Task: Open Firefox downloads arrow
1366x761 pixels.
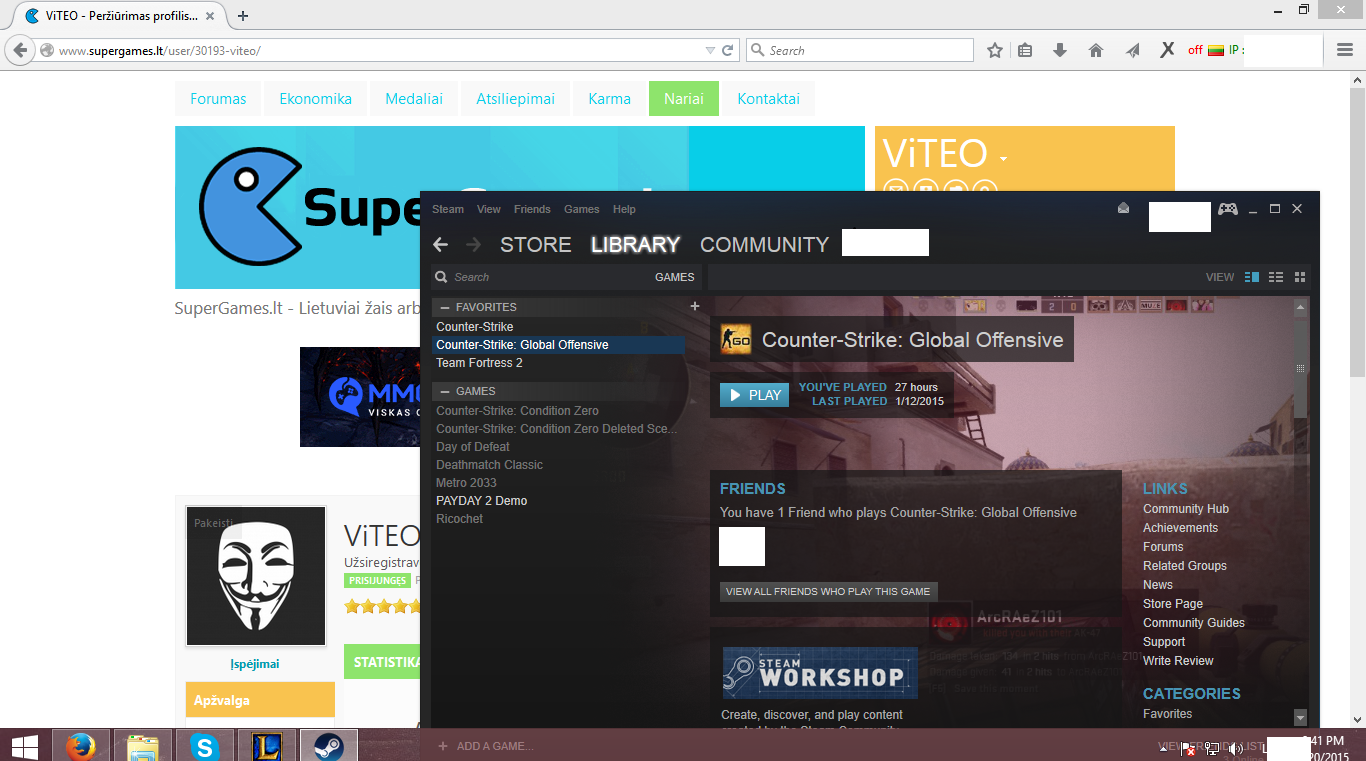Action: [1060, 50]
